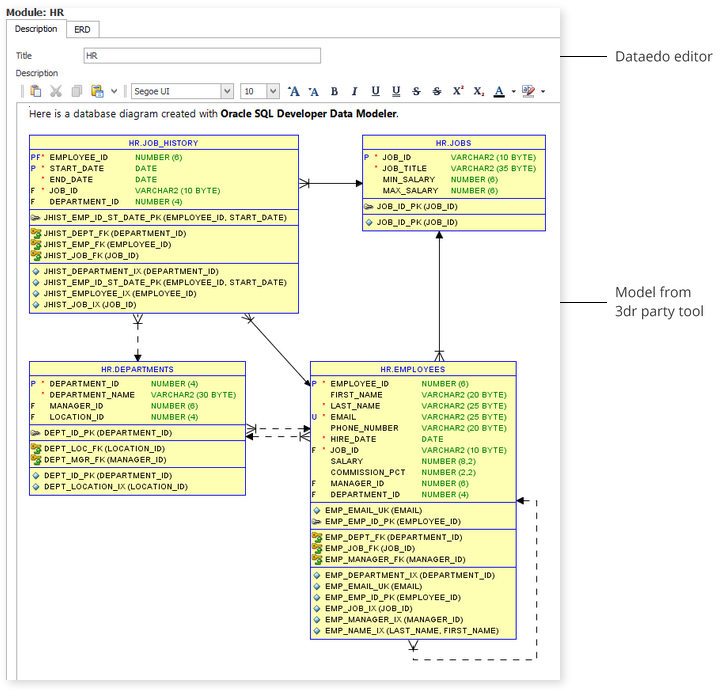Insert superscript using the X² icon
Image resolution: width=720 pixels, height=690 pixels.
click(458, 91)
